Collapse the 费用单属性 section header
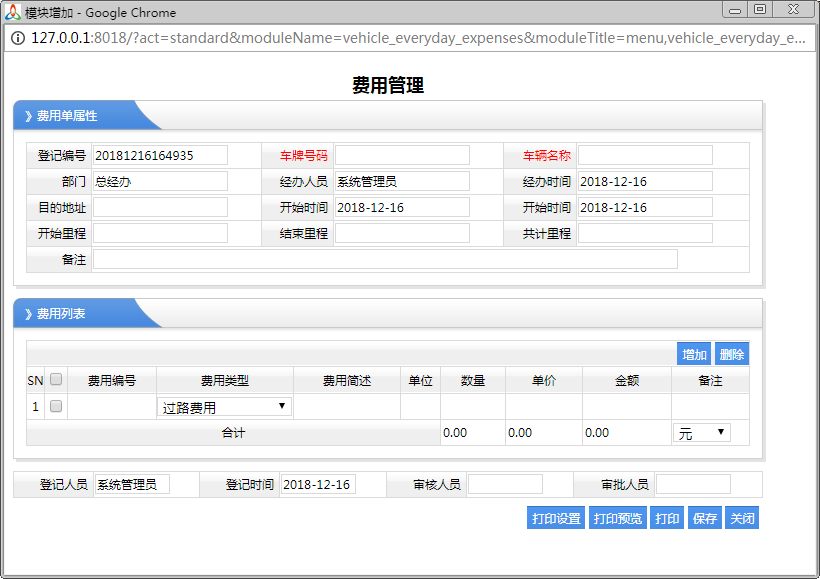820x579 pixels. [67, 116]
